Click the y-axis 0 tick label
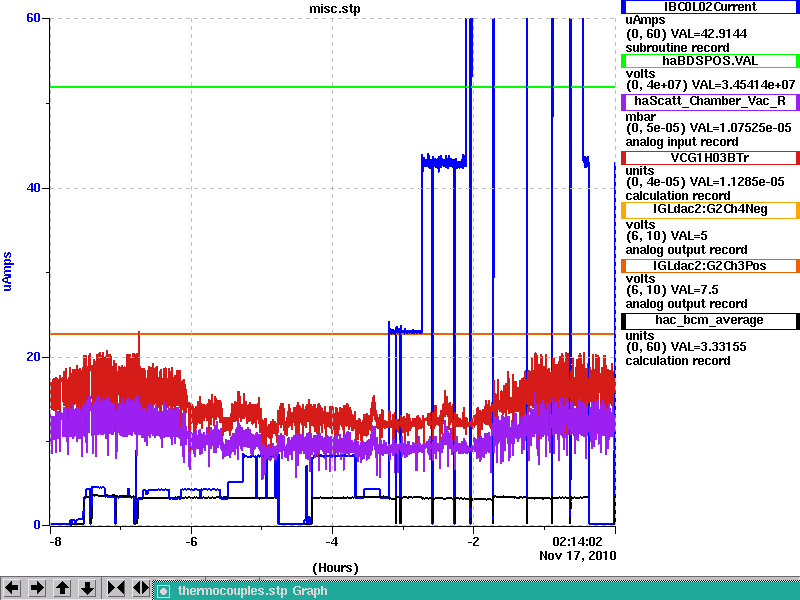The width and height of the screenshot is (800, 600). tap(37, 524)
